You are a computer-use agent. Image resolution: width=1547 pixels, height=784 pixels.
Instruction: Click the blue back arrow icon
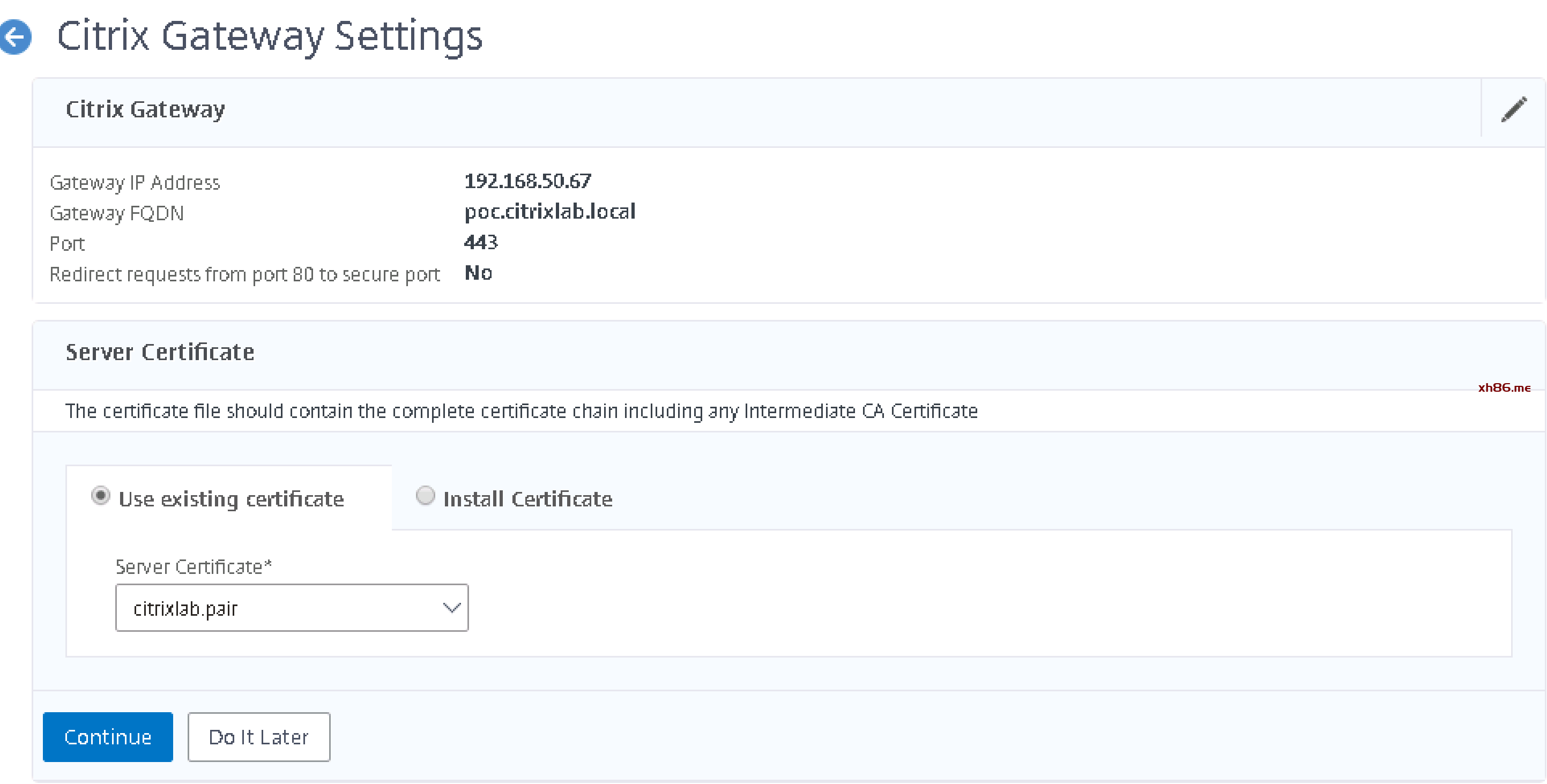16,37
